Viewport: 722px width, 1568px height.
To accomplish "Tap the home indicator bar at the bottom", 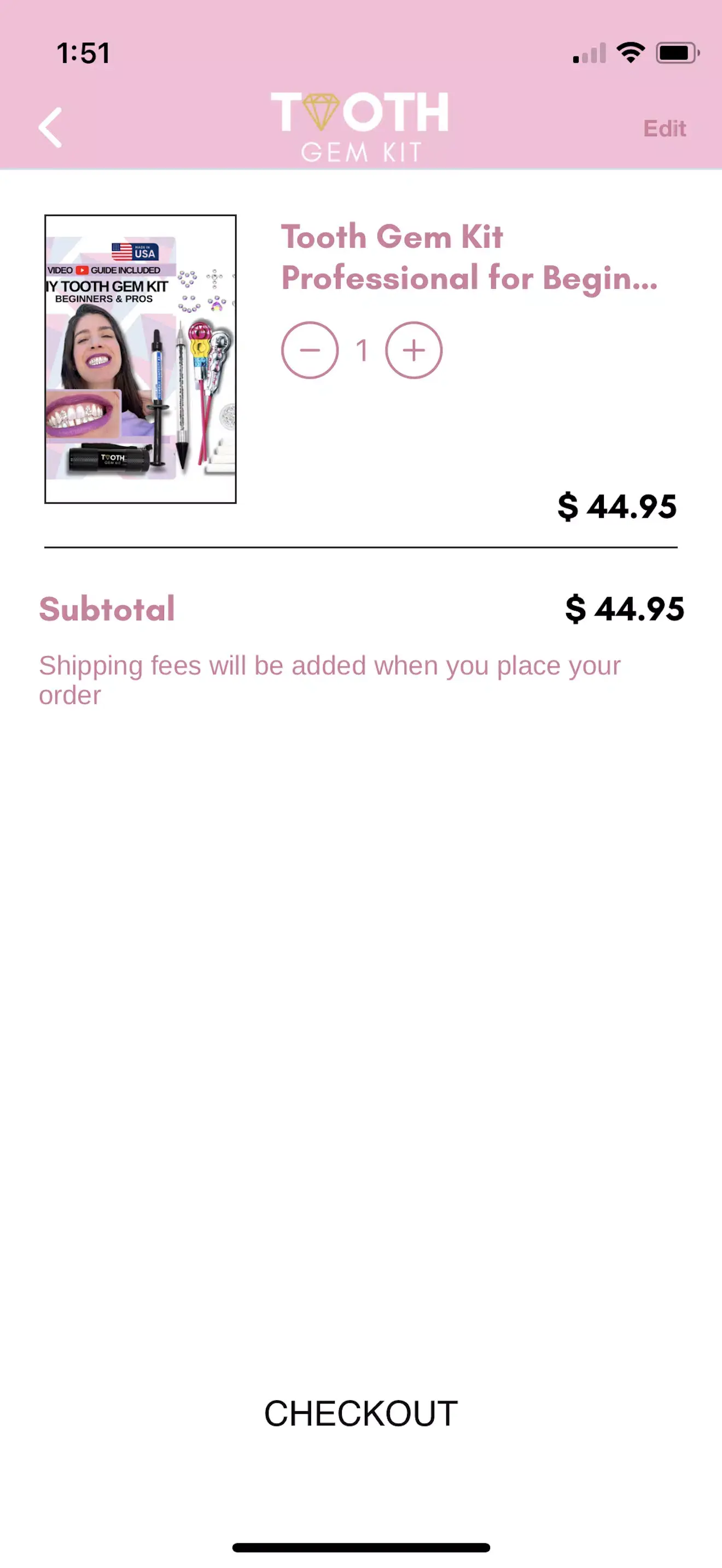I will pyautogui.click(x=361, y=1547).
